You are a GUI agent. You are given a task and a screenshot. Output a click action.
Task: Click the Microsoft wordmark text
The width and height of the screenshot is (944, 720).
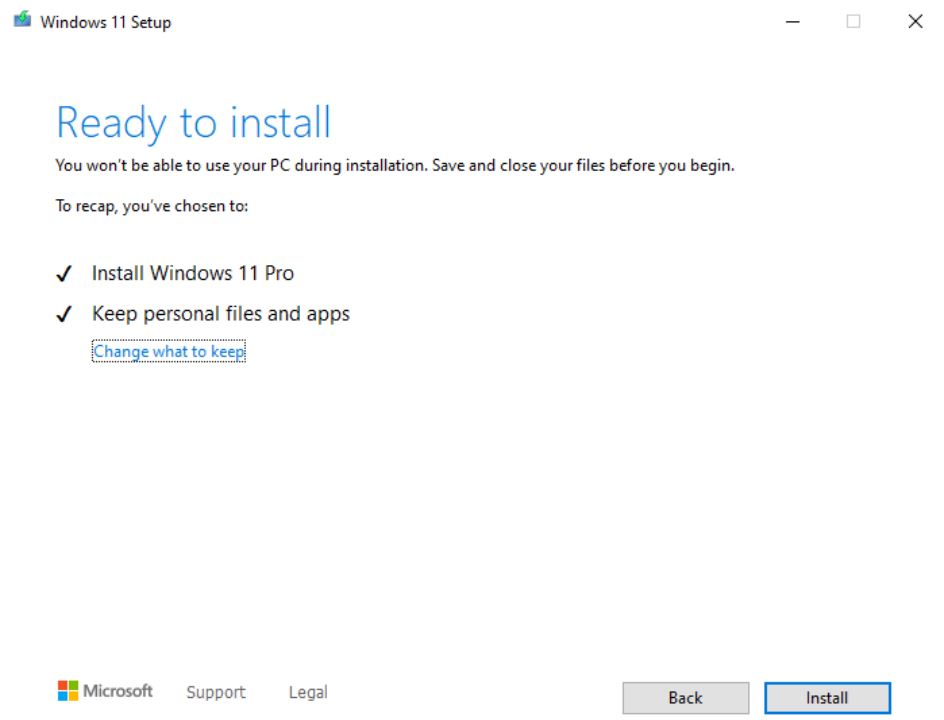(x=118, y=691)
